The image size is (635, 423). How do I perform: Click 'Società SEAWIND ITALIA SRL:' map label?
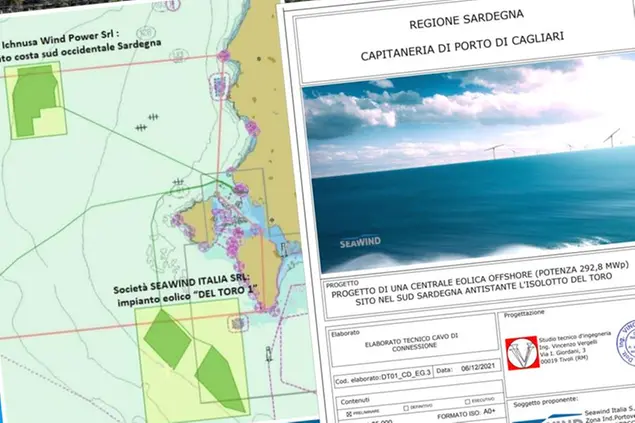181,283
